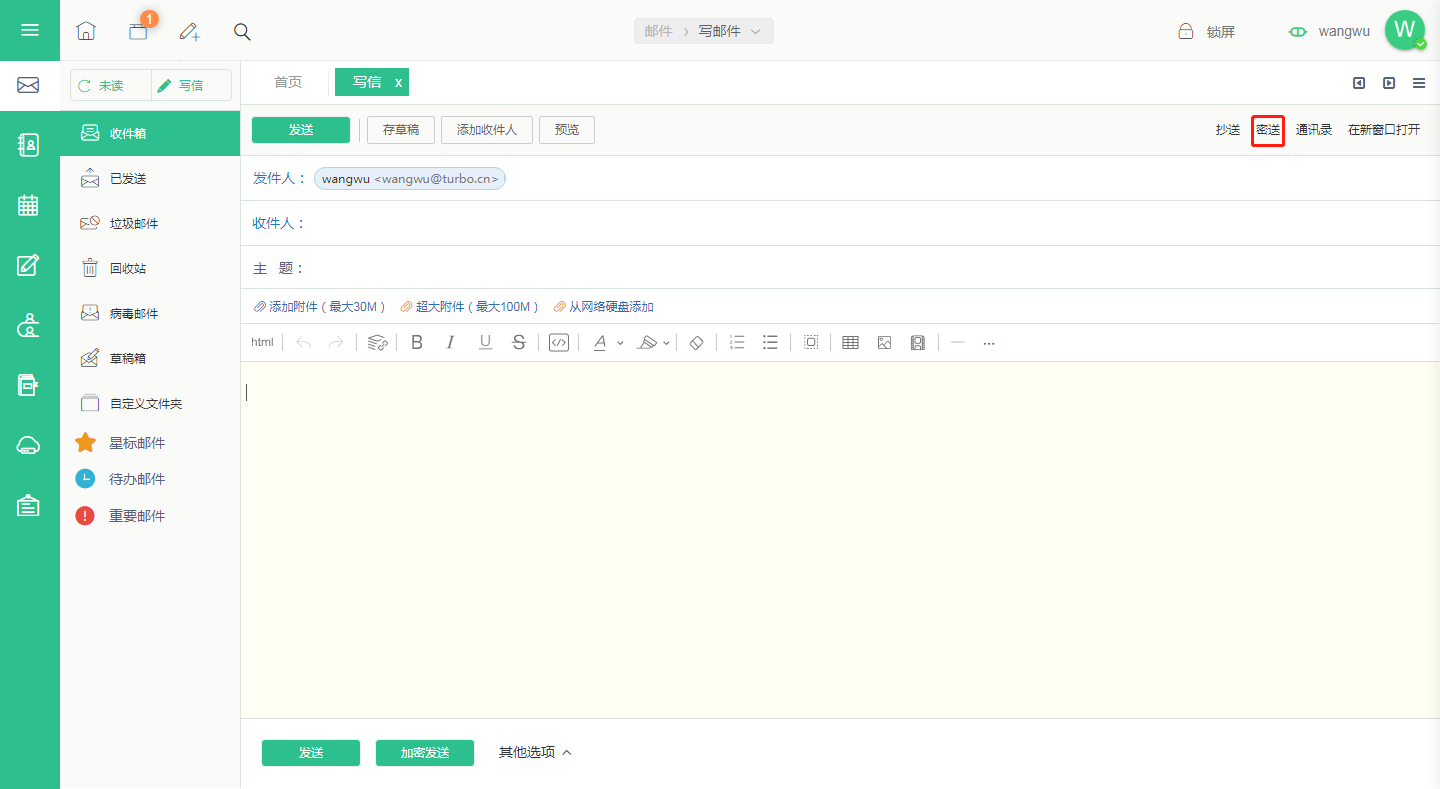Toggle the 抄送 CC field
The height and width of the screenshot is (789, 1440).
(x=1228, y=130)
